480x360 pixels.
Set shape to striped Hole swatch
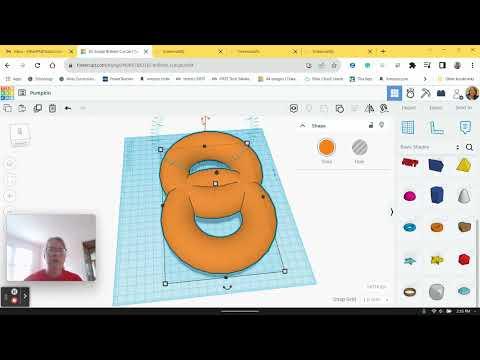359,147
